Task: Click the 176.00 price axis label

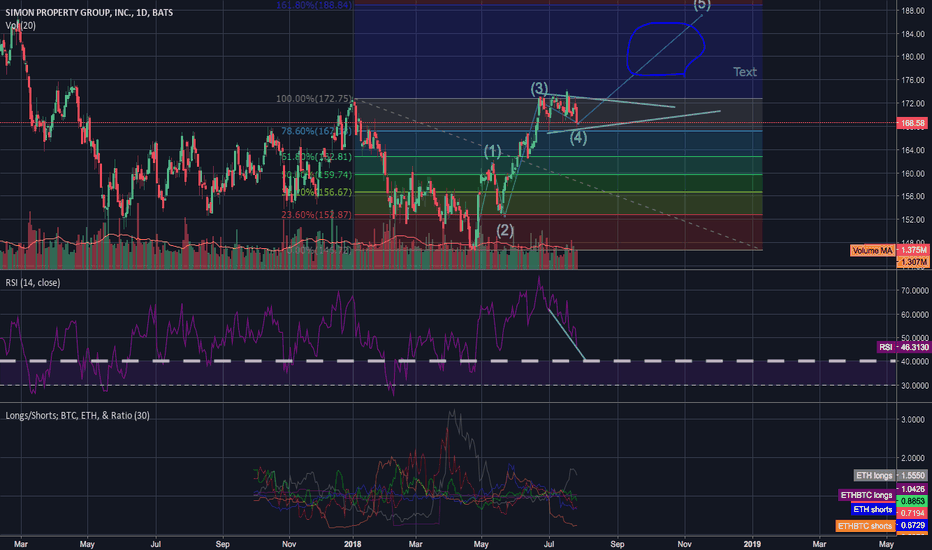Action: (912, 80)
